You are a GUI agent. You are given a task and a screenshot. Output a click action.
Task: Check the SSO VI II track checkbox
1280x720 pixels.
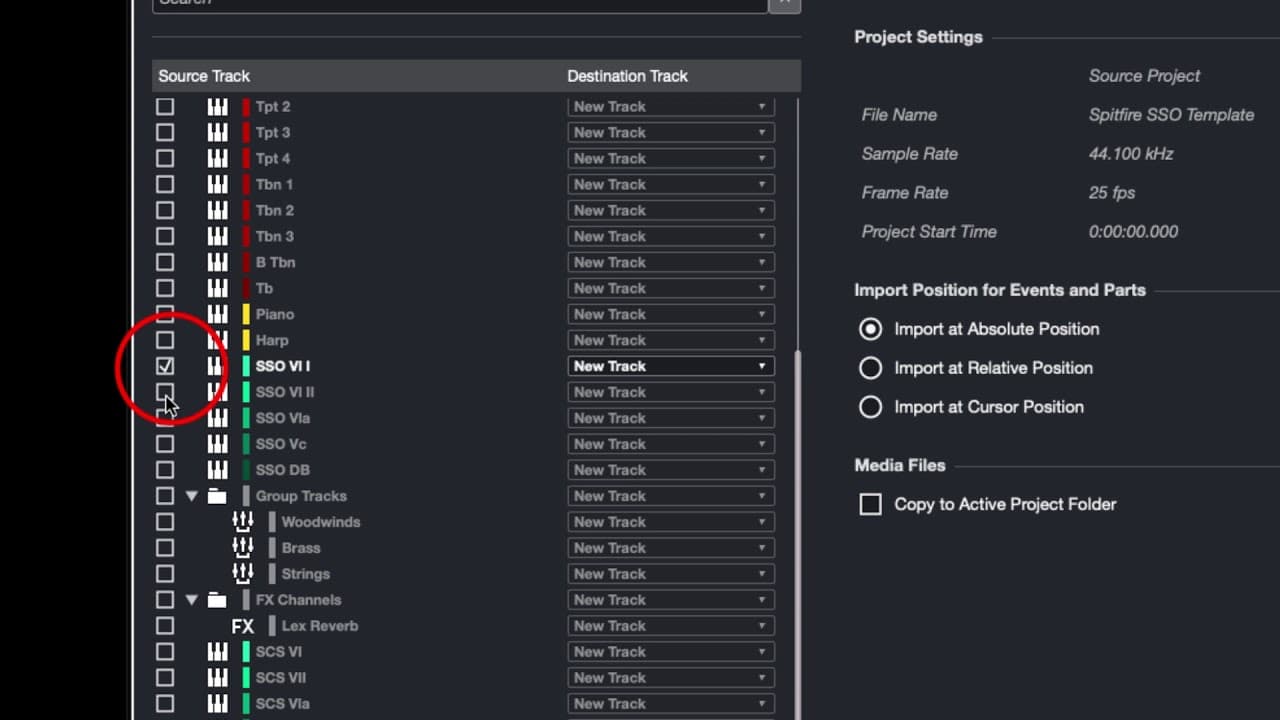[165, 392]
